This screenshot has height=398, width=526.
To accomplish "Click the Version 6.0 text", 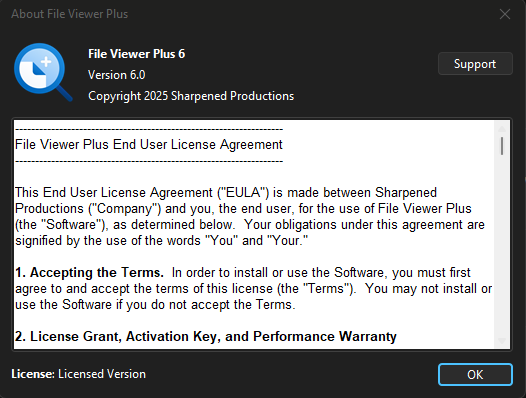I will tap(116, 75).
